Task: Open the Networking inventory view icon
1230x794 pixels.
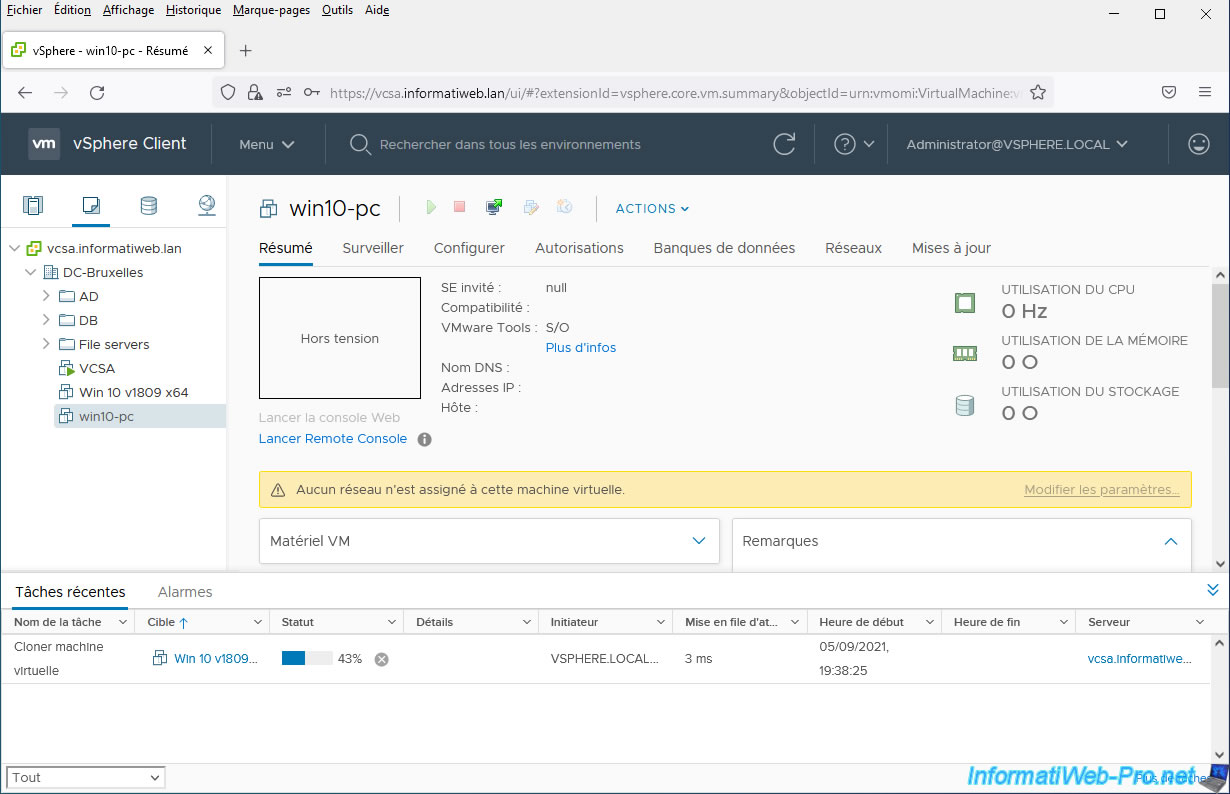Action: (x=207, y=206)
